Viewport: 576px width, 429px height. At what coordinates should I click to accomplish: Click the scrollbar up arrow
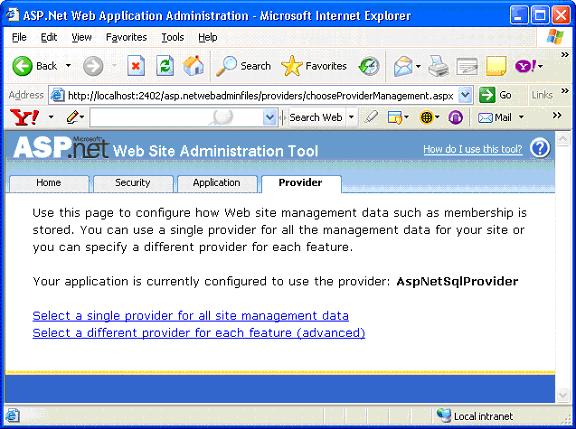[563, 139]
